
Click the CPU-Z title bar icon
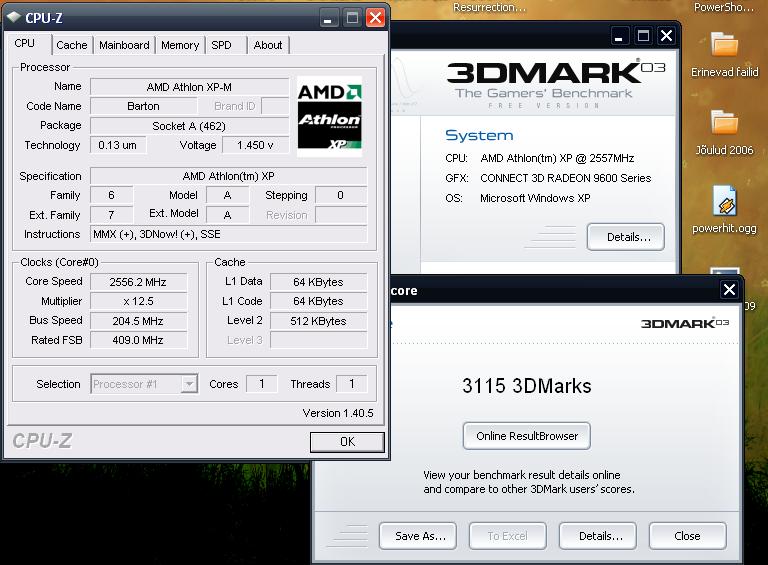tap(14, 18)
